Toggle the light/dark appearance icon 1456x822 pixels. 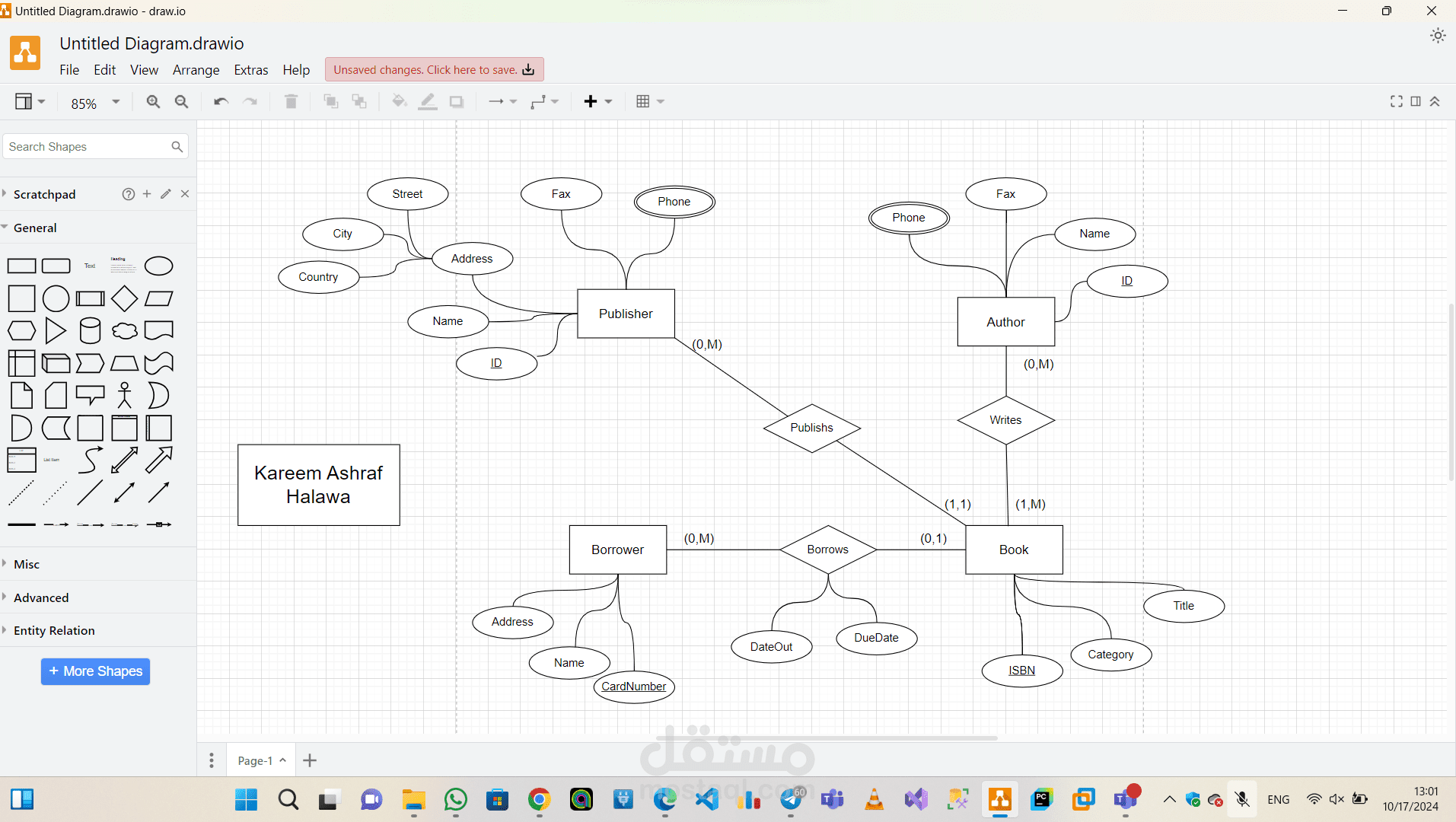point(1437,36)
